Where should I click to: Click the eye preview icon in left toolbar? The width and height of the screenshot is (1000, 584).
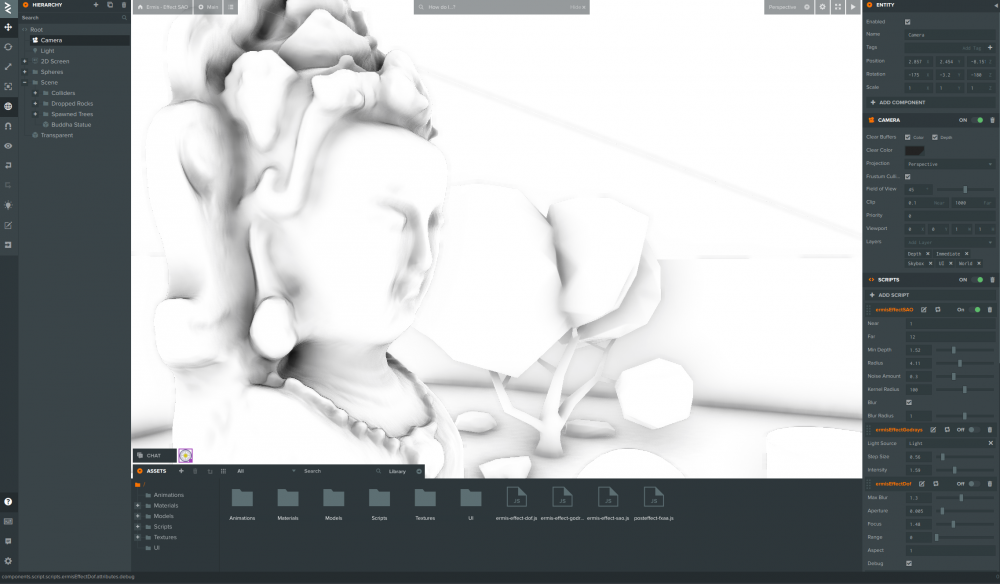[x=8, y=145]
